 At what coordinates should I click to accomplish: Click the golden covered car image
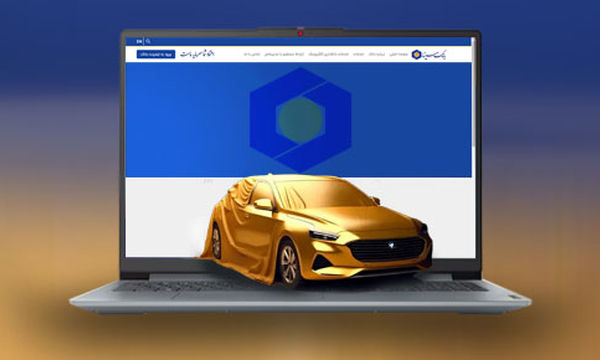click(x=317, y=230)
